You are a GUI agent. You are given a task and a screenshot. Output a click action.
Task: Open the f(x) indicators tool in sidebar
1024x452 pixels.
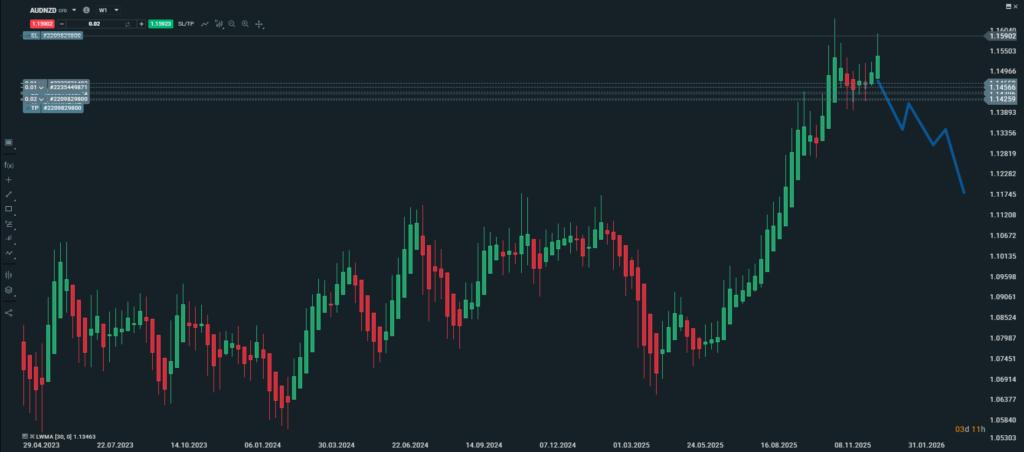pyautogui.click(x=9, y=164)
